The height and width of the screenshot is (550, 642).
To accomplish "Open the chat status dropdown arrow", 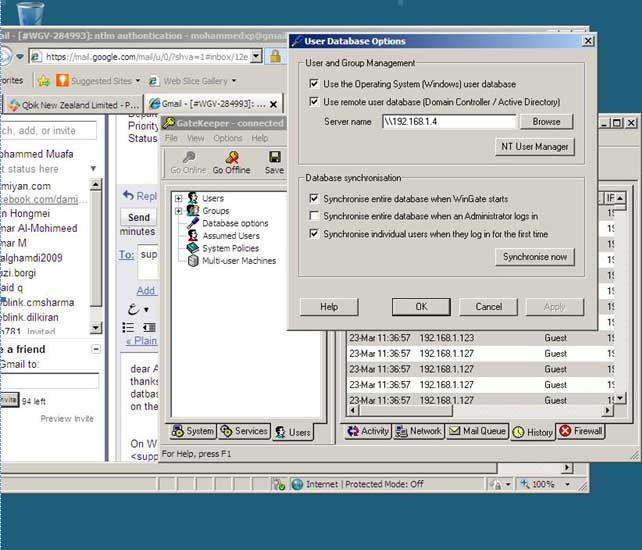I will [x=93, y=169].
